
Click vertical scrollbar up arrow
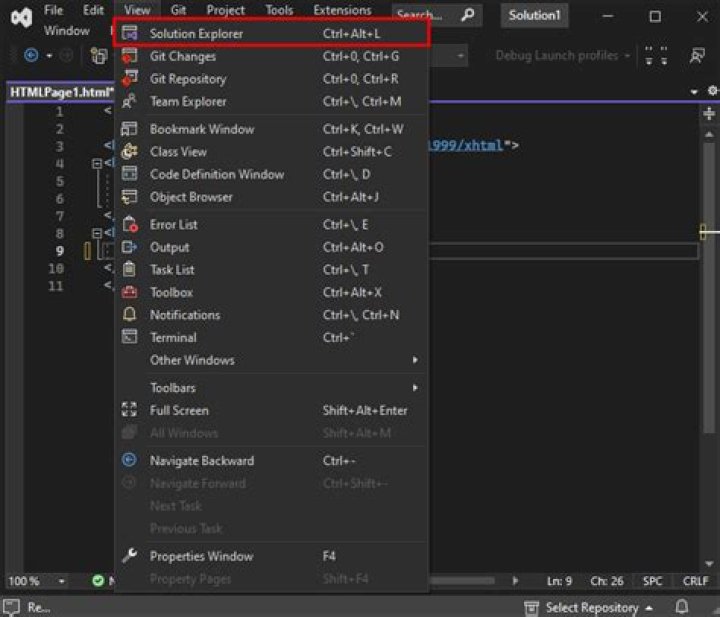point(709,134)
